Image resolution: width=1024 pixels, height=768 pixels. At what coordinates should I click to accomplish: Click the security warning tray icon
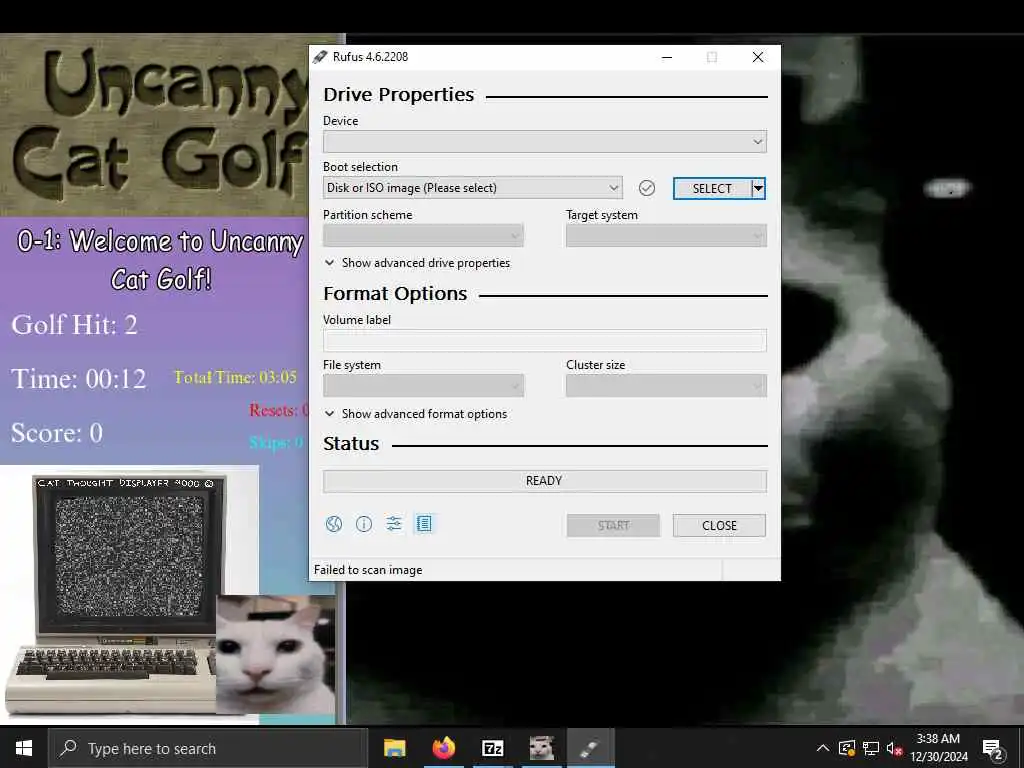tap(847, 748)
